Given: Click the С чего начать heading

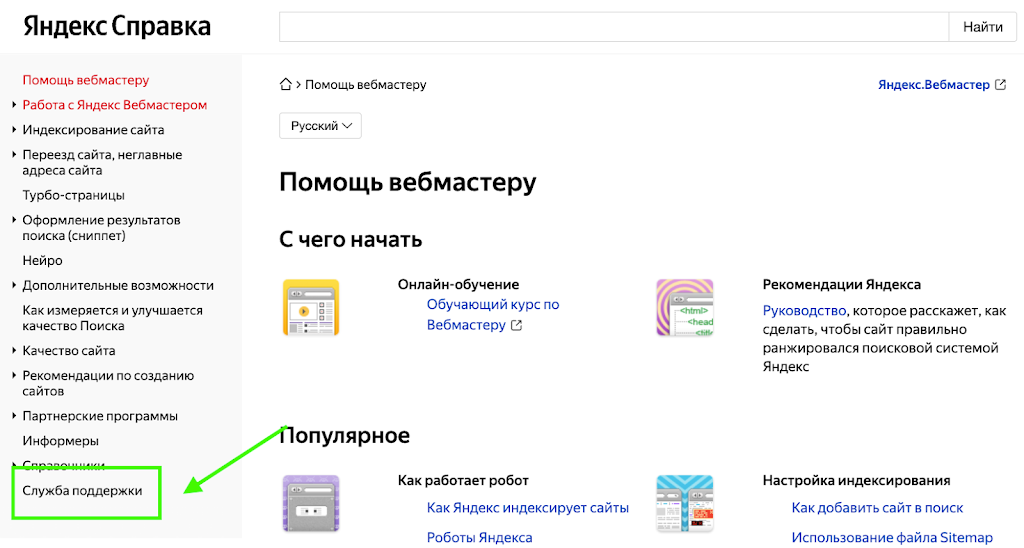Looking at the screenshot, I should coord(351,240).
